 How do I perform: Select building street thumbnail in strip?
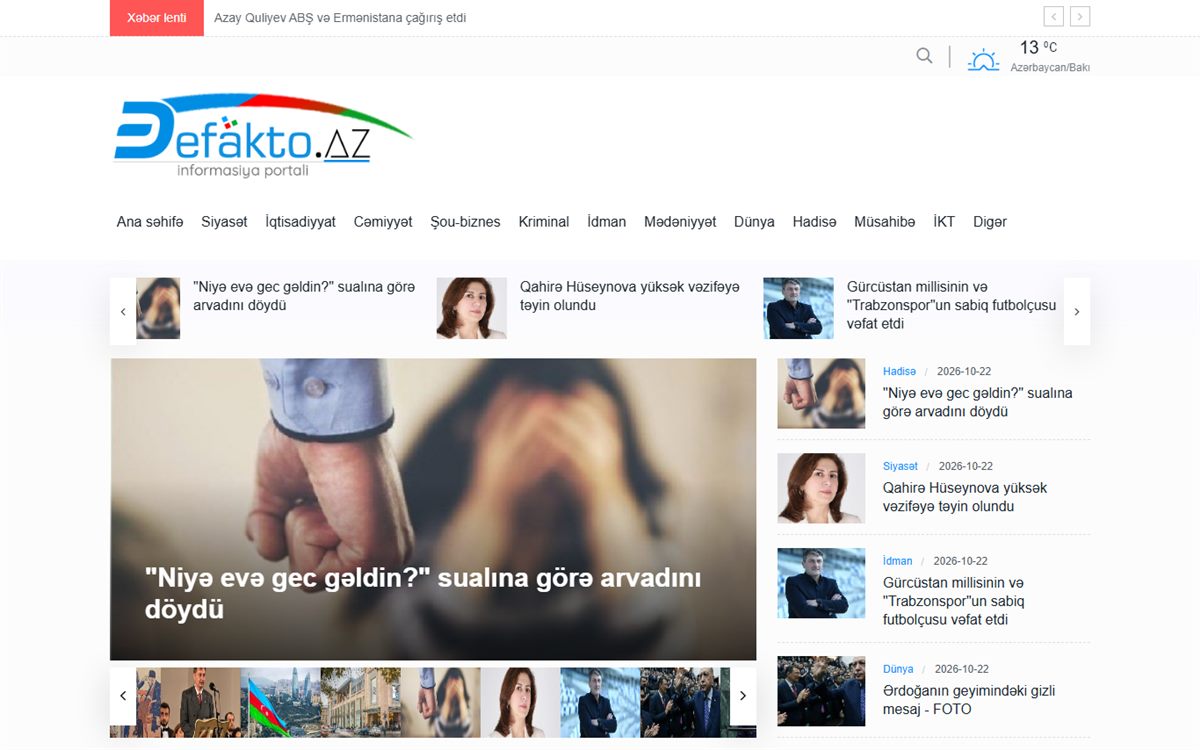pyautogui.click(x=360, y=703)
